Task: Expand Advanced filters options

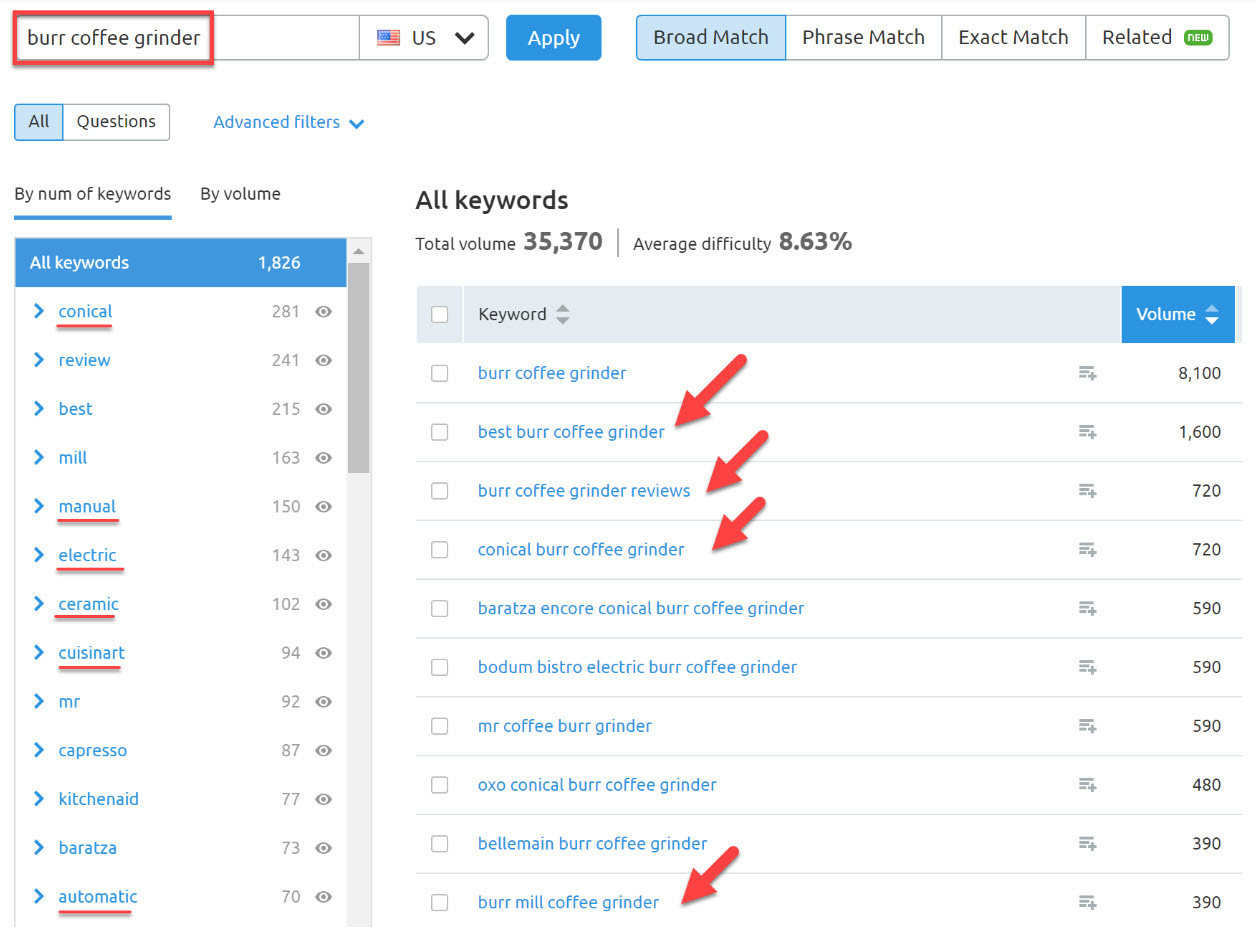Action: coord(289,122)
